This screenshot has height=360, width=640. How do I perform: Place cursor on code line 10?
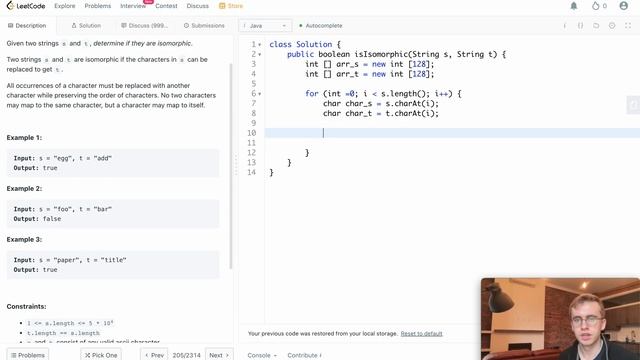452,133
